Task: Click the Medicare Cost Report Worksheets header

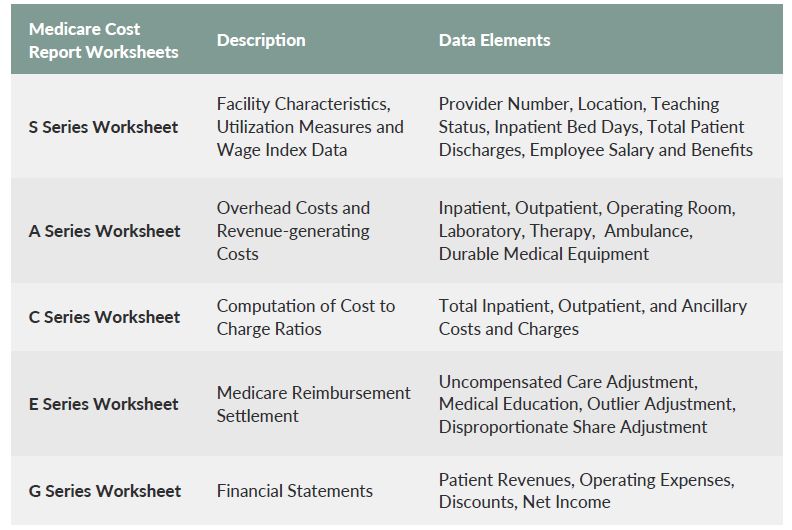Action: tap(104, 40)
